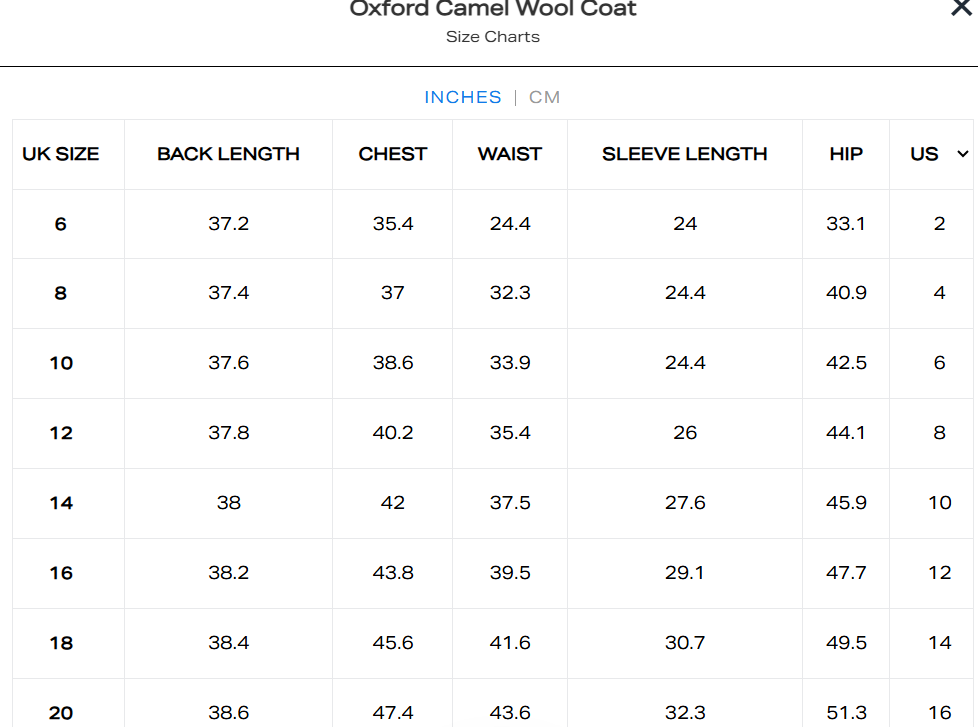Select the UK size 14 row label
The width and height of the screenshot is (978, 727).
[x=61, y=503]
